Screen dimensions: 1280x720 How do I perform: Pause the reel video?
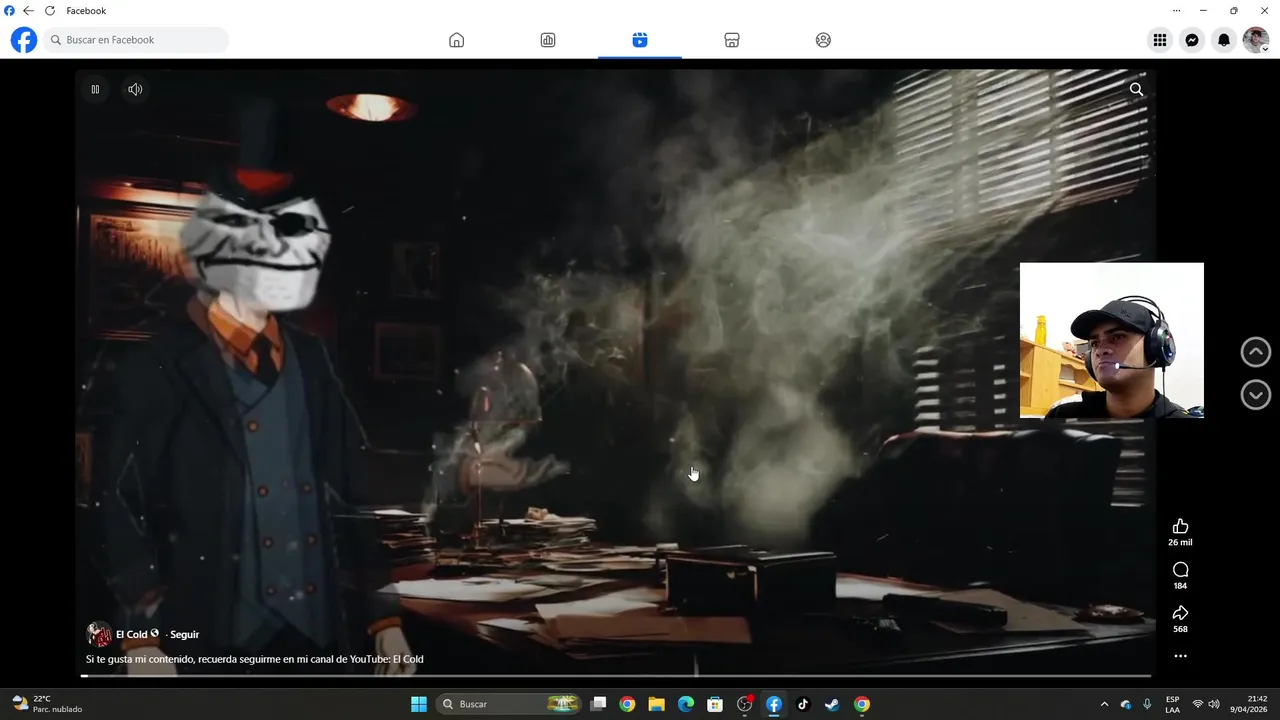(x=95, y=89)
